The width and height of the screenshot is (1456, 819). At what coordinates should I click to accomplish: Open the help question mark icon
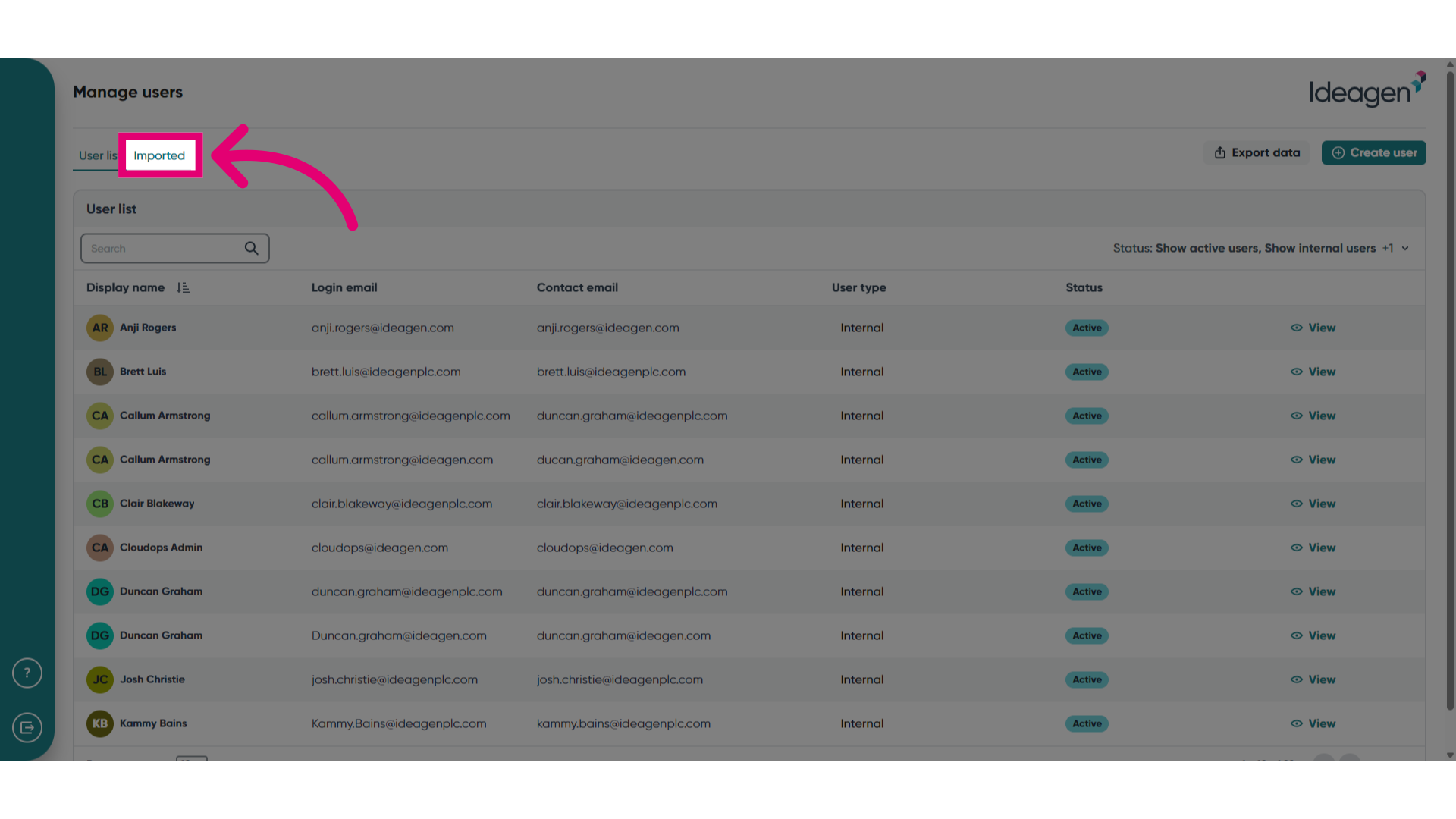pos(27,673)
